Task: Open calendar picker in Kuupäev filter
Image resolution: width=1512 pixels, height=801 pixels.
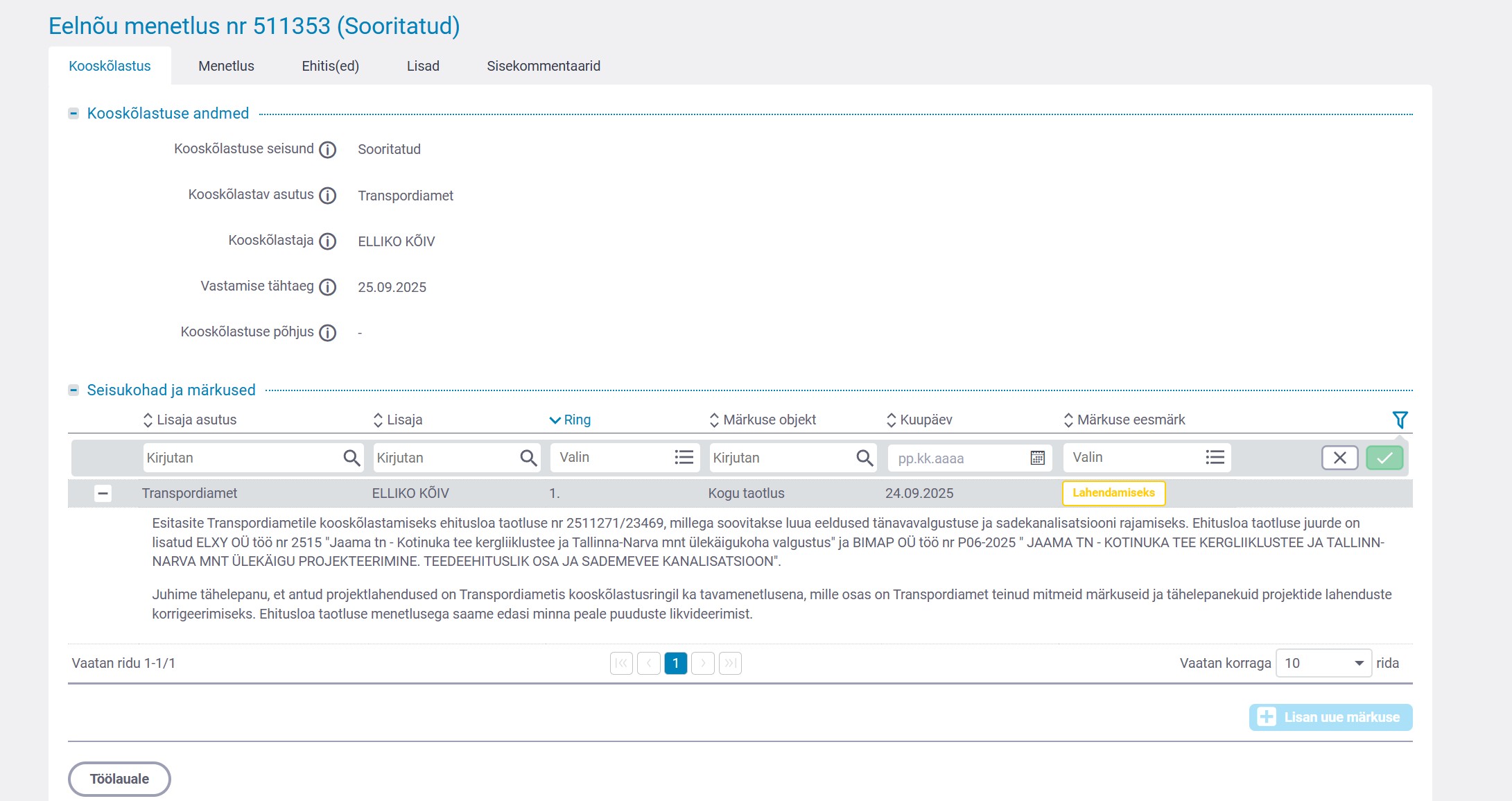Action: coord(1037,458)
